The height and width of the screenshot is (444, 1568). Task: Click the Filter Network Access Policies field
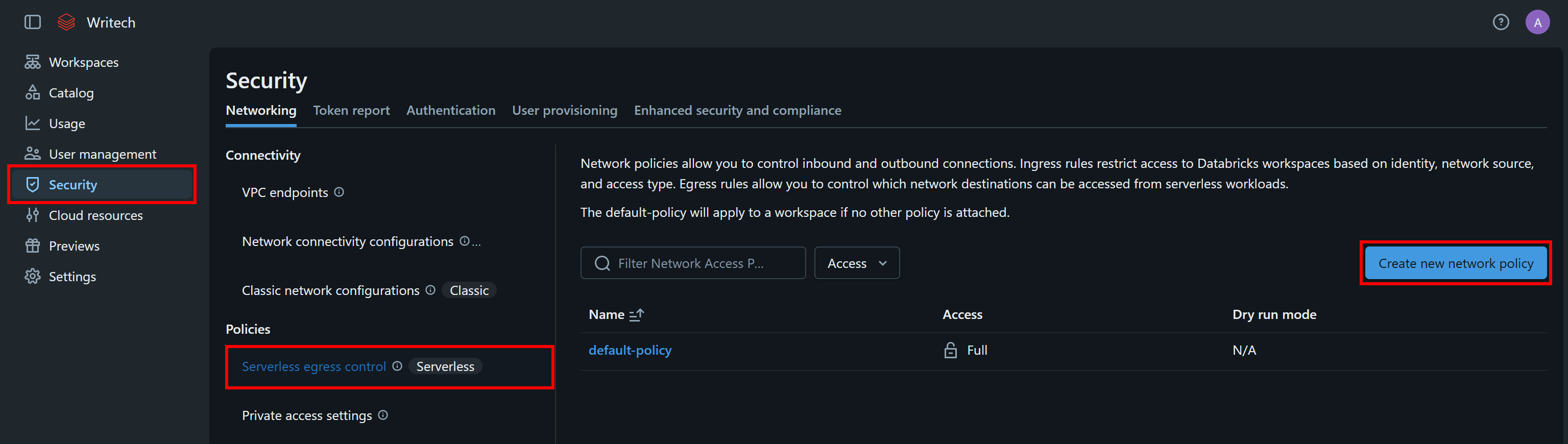coord(693,263)
